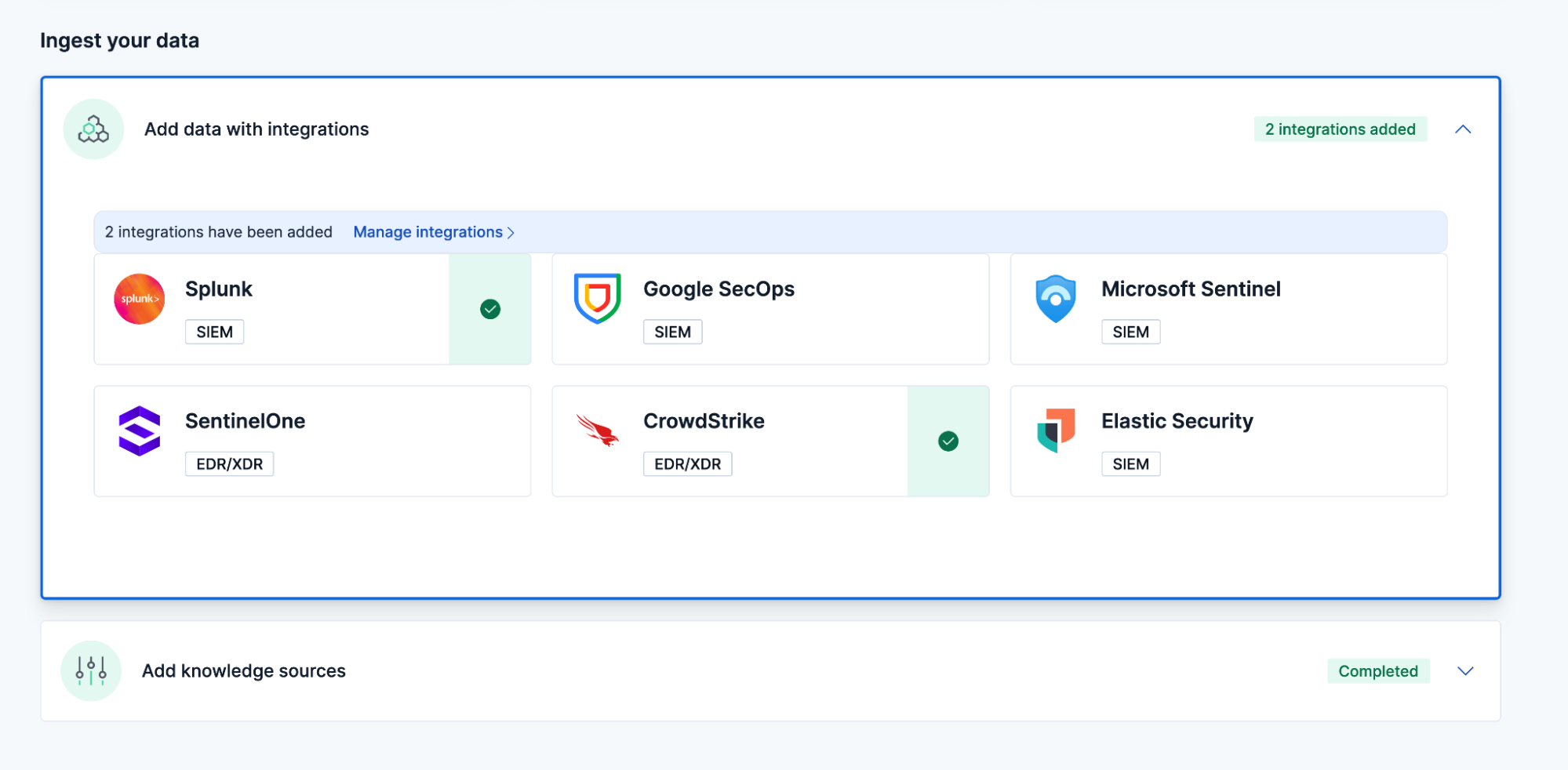Screen dimensions: 1568x770
Task: Click the Completed status badge
Action: [x=1378, y=671]
